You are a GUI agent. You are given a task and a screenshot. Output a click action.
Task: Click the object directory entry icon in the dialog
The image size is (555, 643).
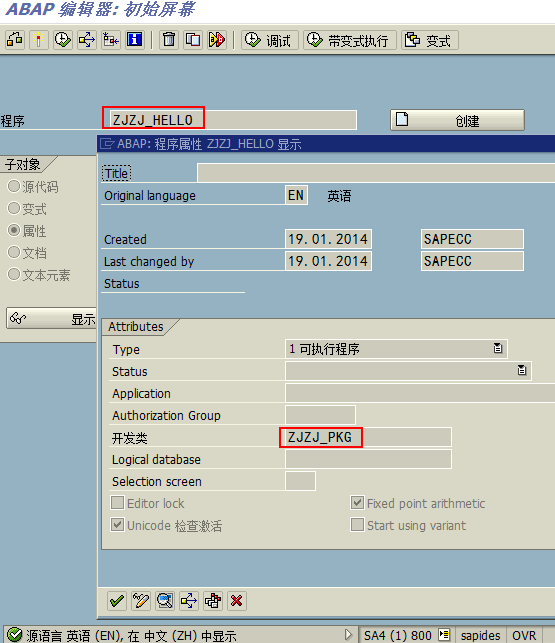[213, 601]
